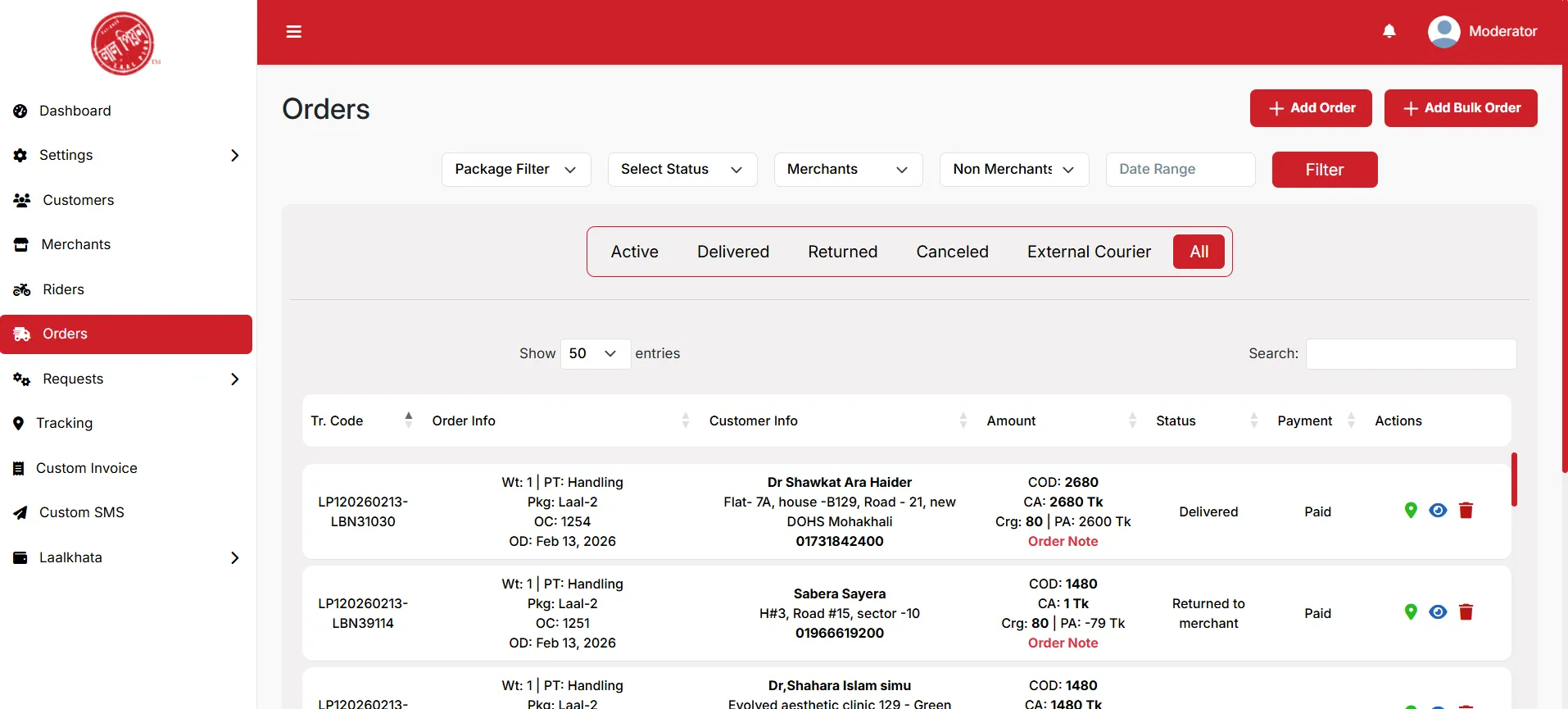Change the Show entries count dropdown
The height and width of the screenshot is (709, 1568).
click(596, 354)
